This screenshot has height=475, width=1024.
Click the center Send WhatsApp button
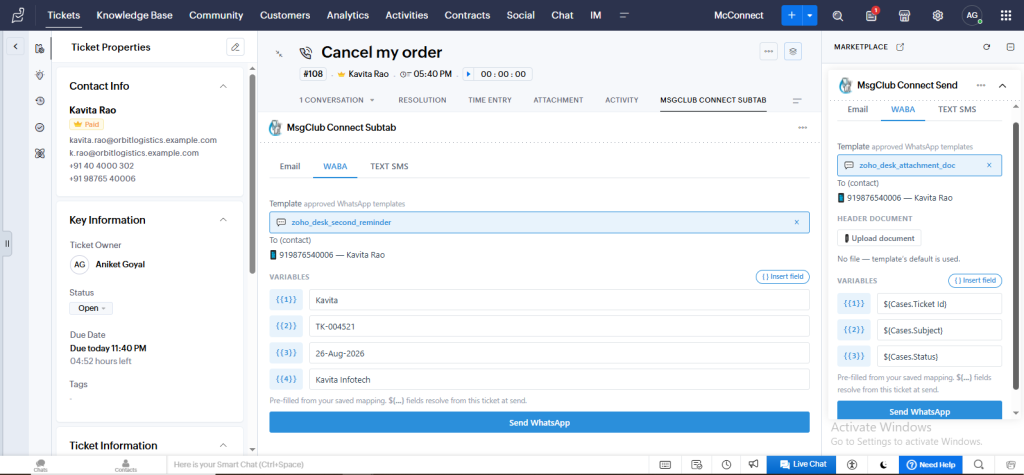(539, 423)
